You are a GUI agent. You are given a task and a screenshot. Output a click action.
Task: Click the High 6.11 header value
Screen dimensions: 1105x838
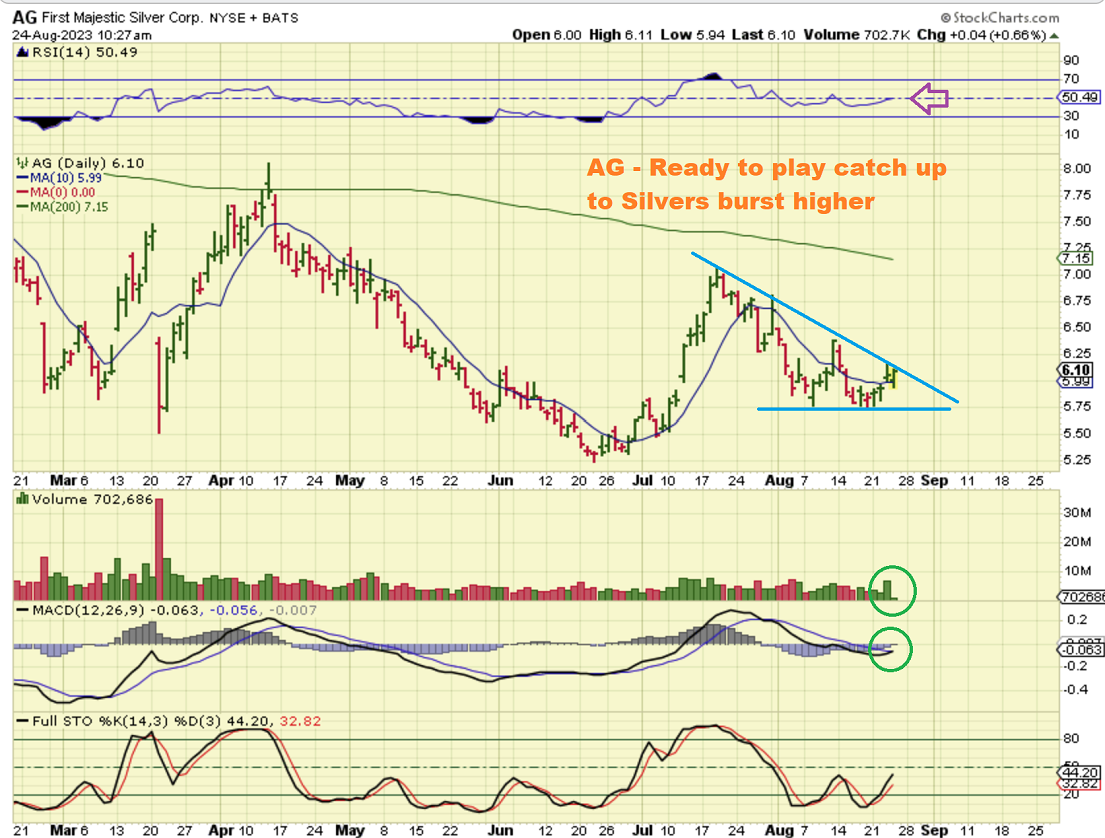tap(621, 35)
